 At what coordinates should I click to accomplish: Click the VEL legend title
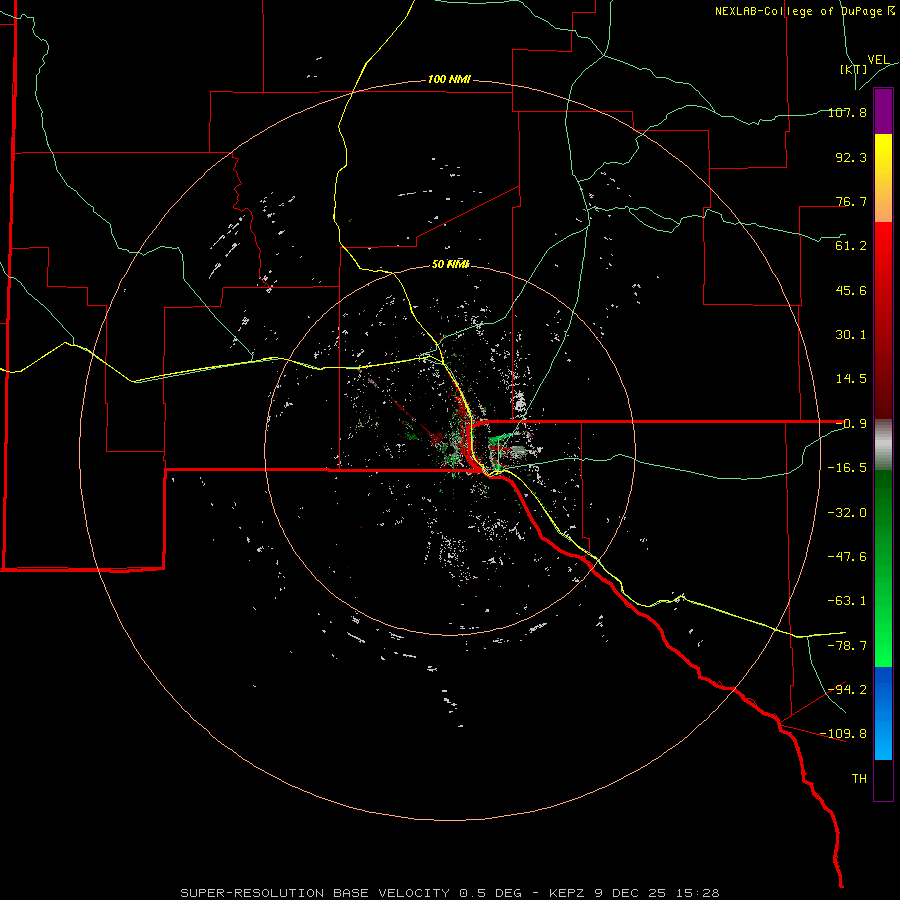[x=878, y=59]
